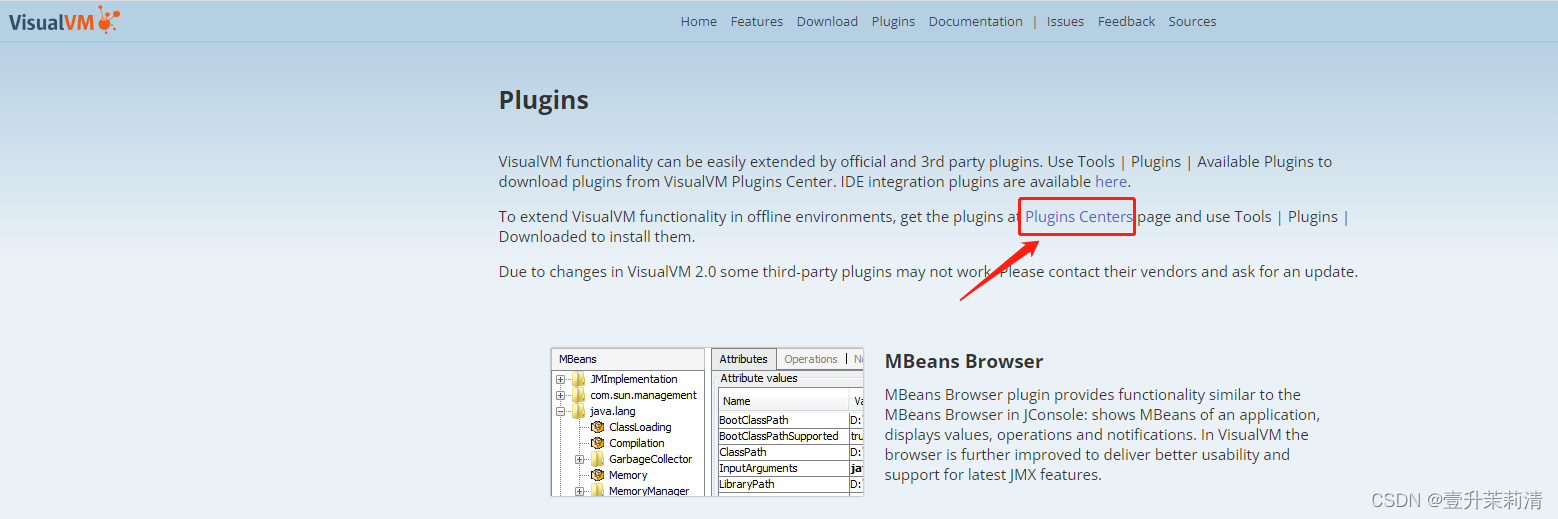Open the Features nav item
The width and height of the screenshot is (1558, 519).
point(757,21)
